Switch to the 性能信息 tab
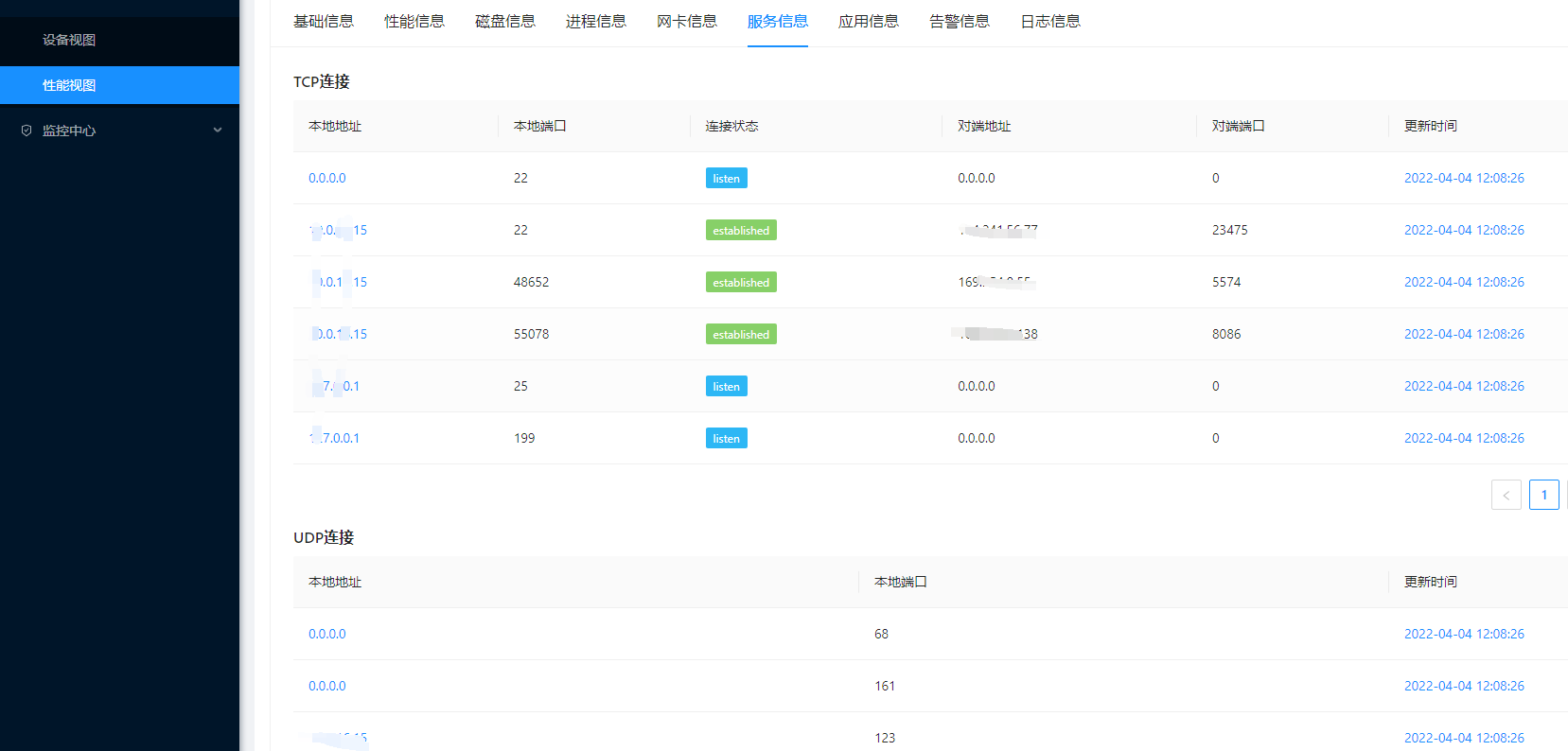 [x=414, y=21]
